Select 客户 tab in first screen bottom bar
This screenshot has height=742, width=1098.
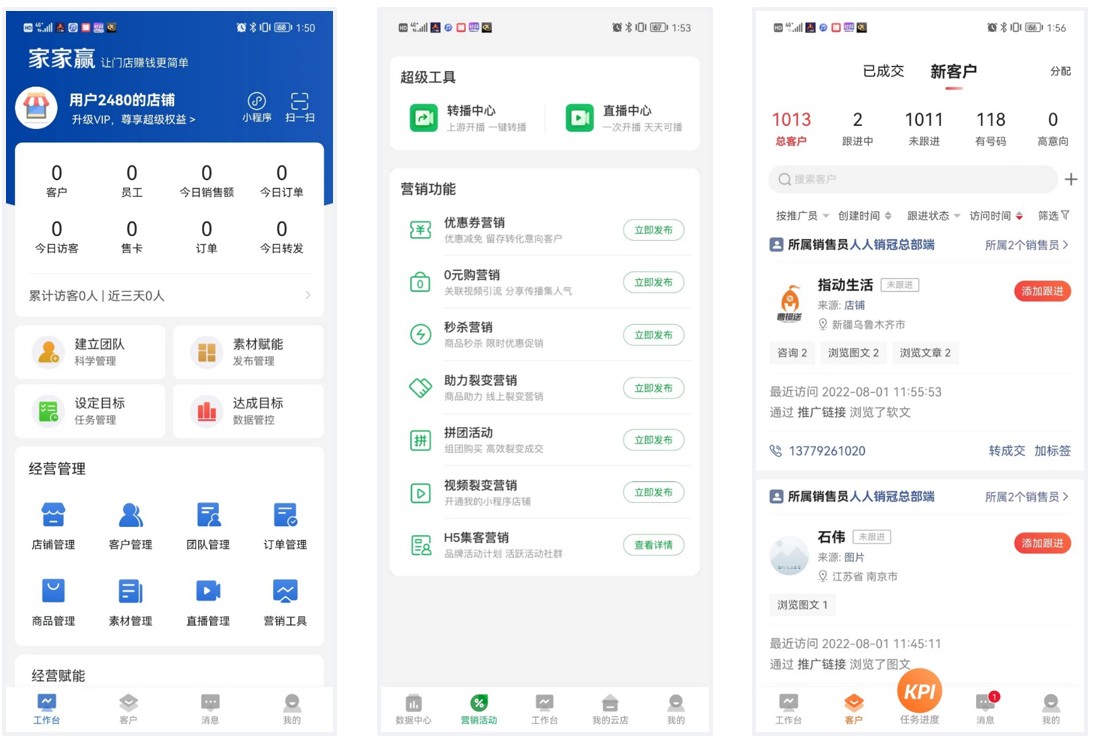pyautogui.click(x=128, y=708)
